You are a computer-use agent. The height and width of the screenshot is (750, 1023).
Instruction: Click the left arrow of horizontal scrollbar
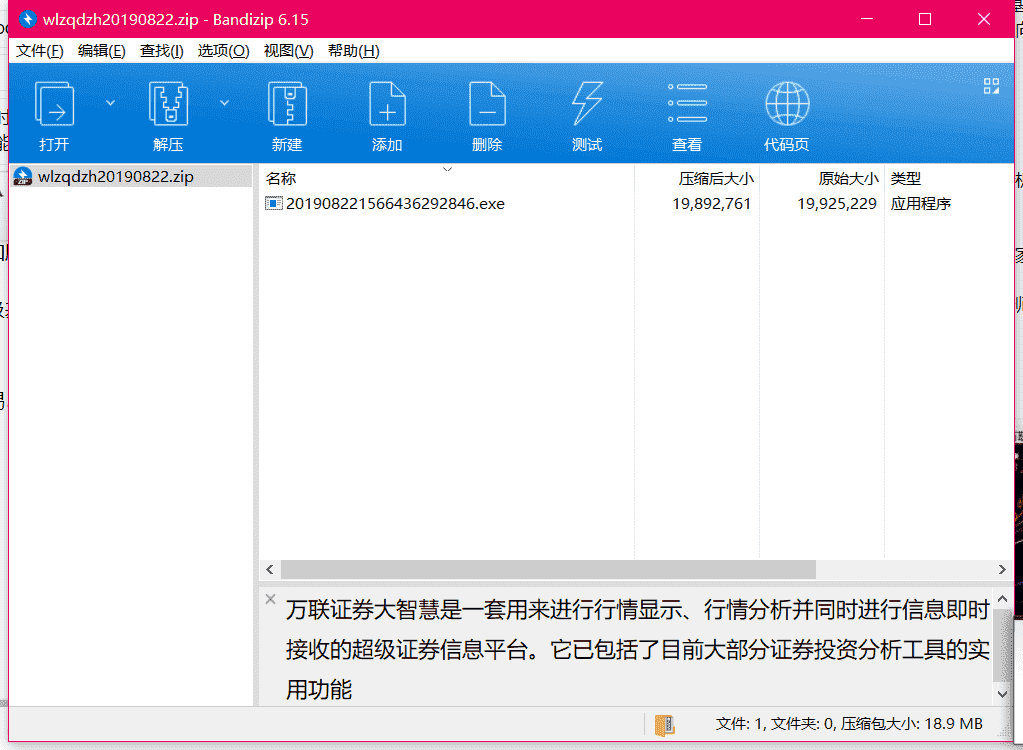tap(270, 569)
